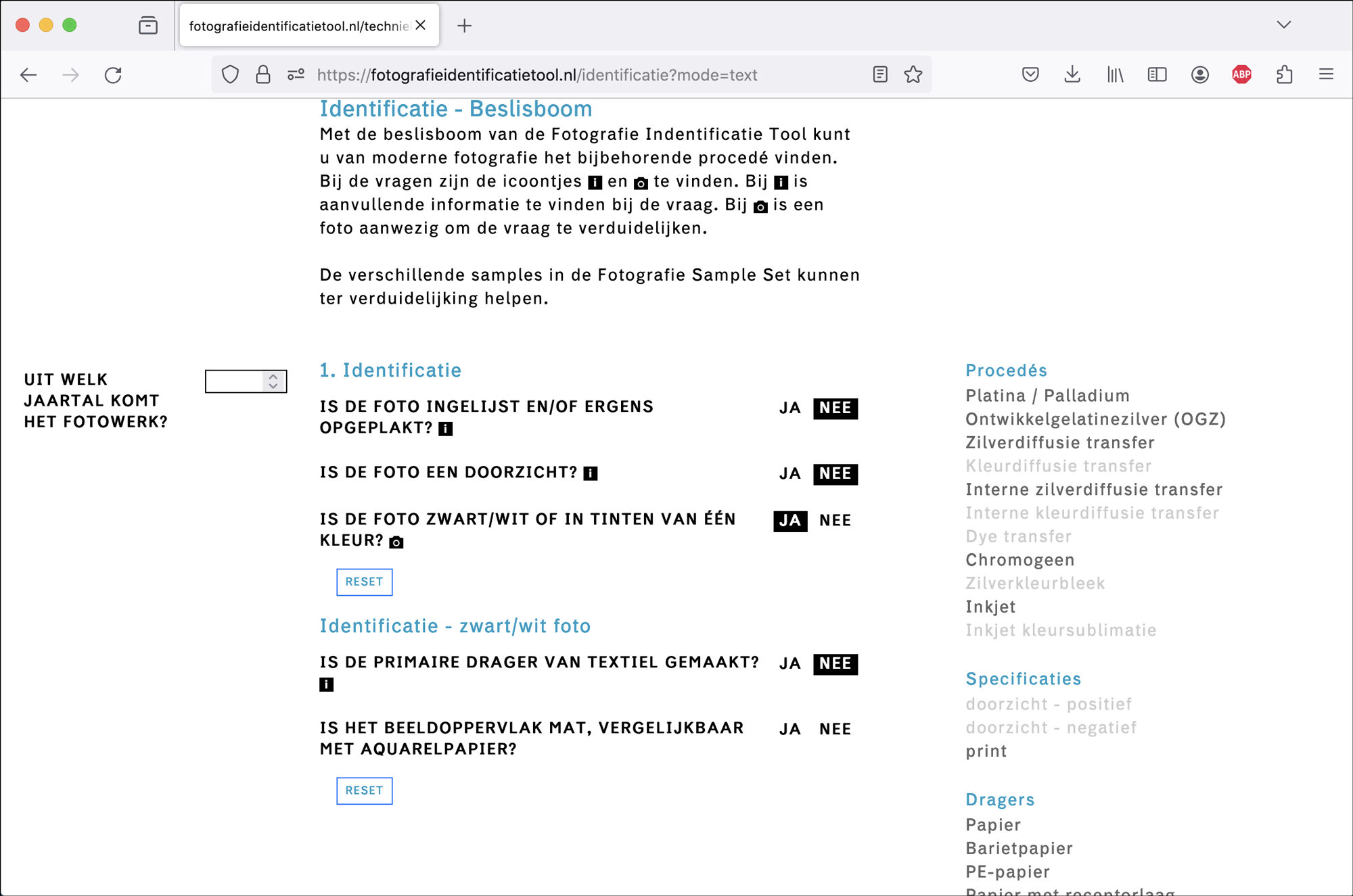This screenshot has height=896, width=1353.
Task: Bookmark page with star icon
Action: tap(913, 75)
